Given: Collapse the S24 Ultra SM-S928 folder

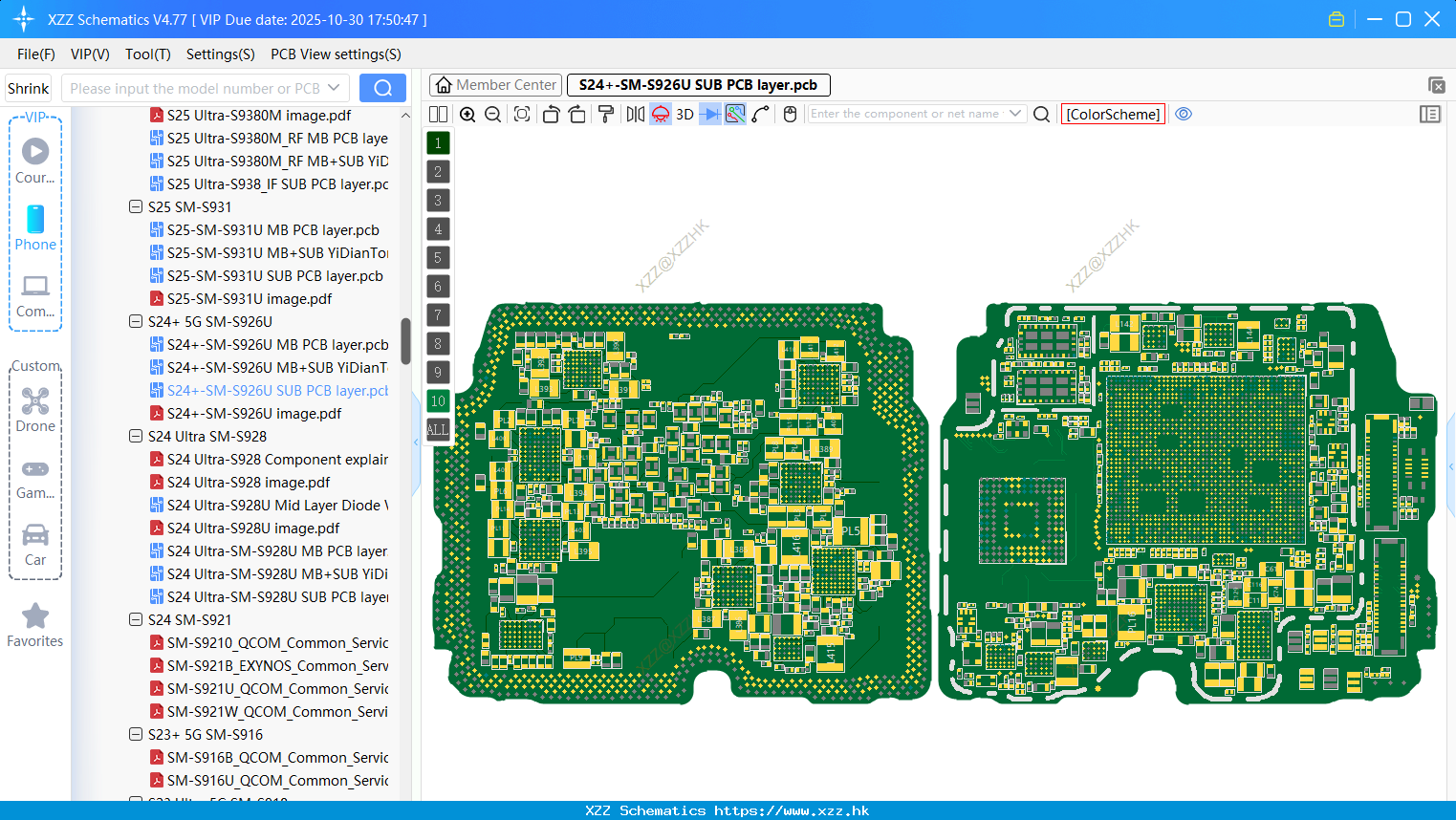Looking at the screenshot, I should pos(136,436).
